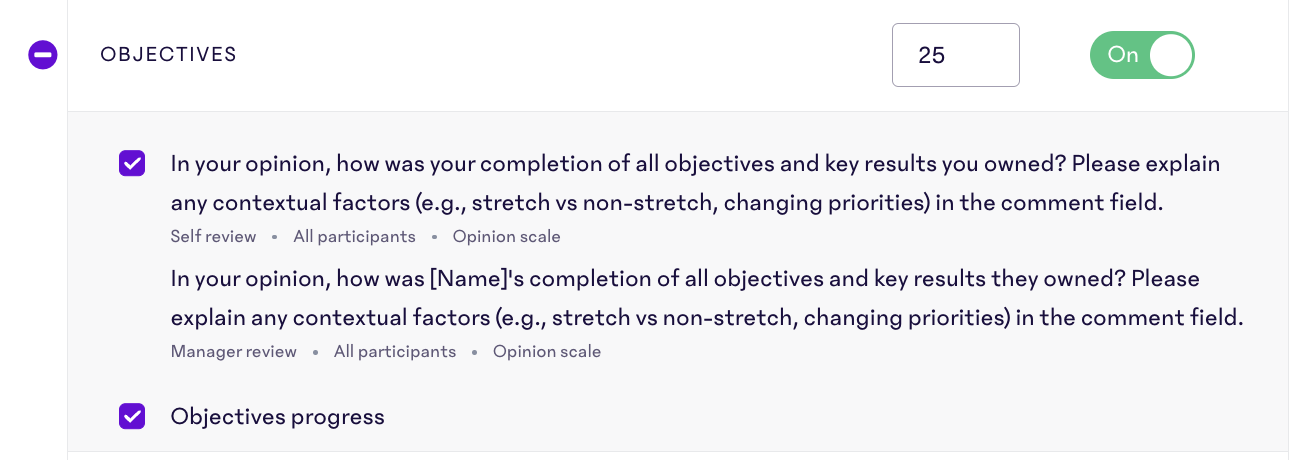This screenshot has height=460, width=1314.
Task: Uncheck the Objectives progress checkbox
Action: click(x=132, y=416)
